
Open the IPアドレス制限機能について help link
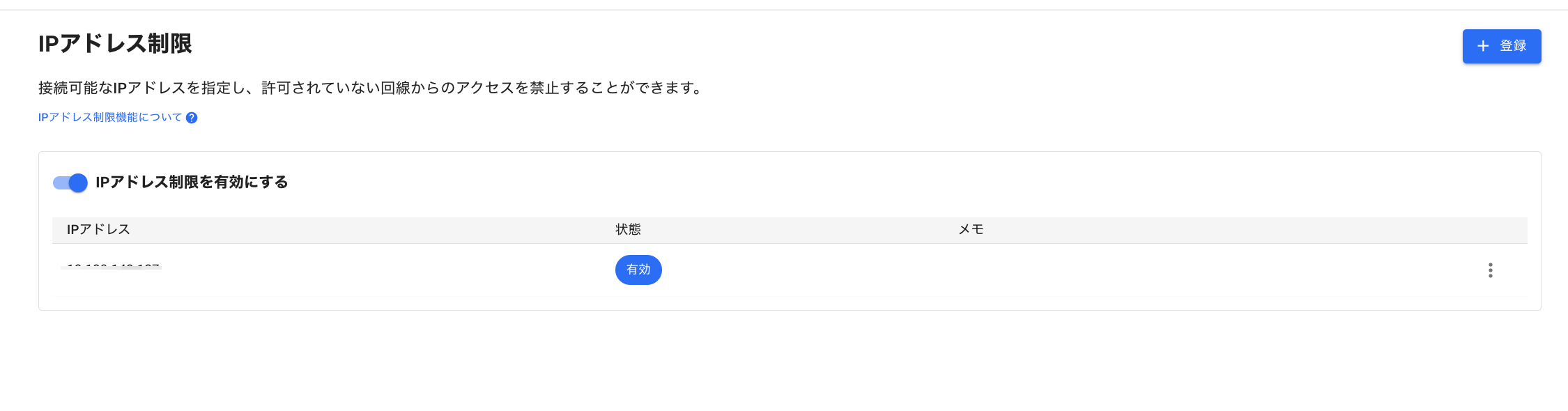(x=110, y=117)
